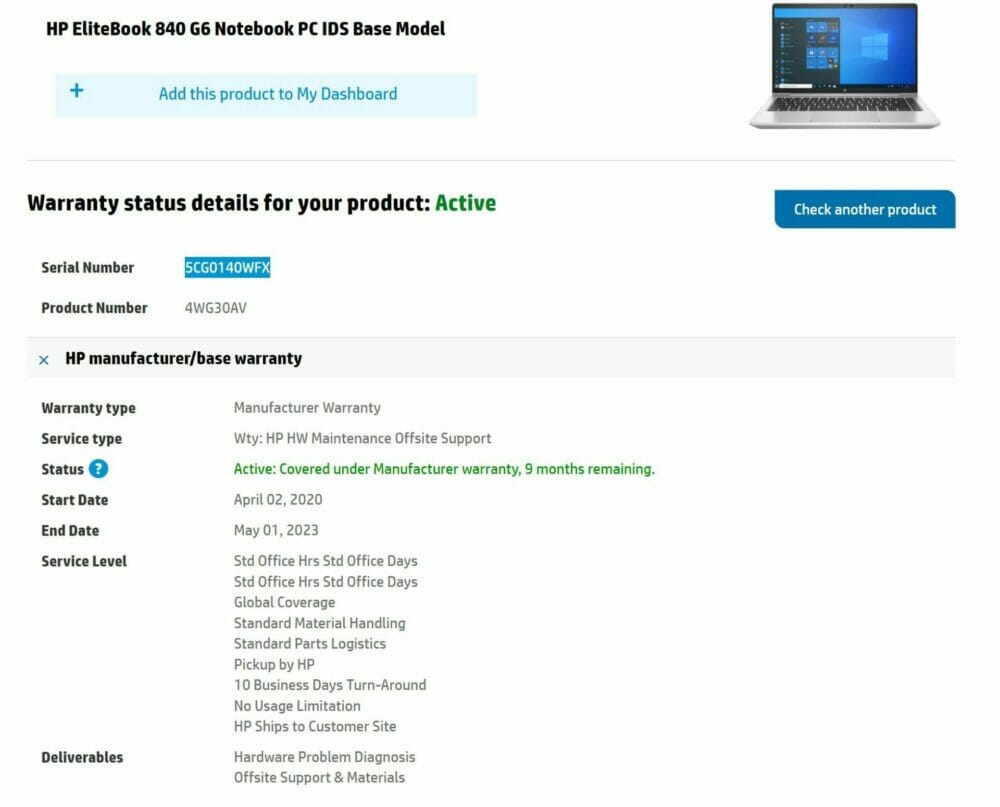Image resolution: width=1000 pixels, height=807 pixels.
Task: Select the highlighted serial number 5CG0140WFX
Action: 227,267
